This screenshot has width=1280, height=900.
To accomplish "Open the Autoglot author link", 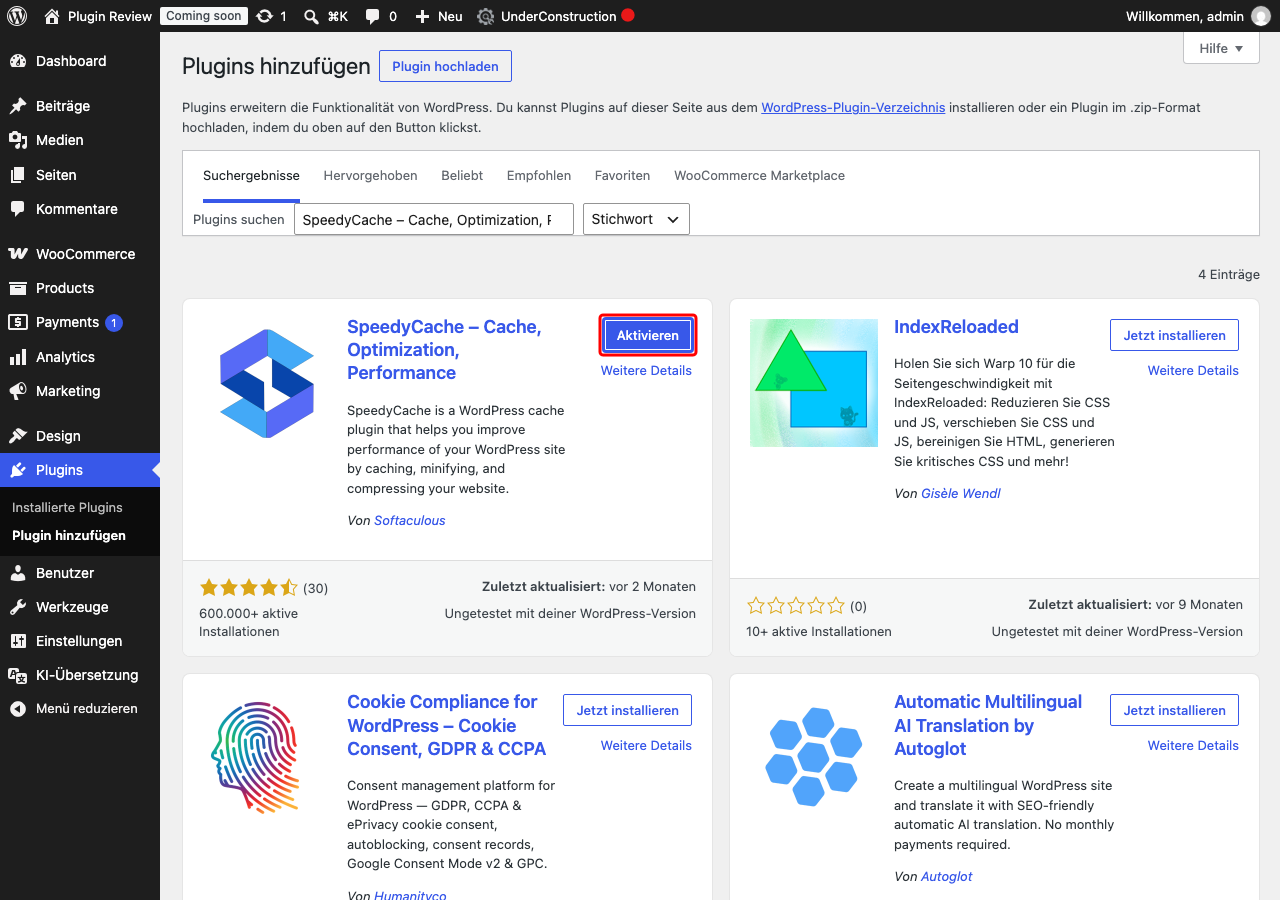I will pos(947,876).
